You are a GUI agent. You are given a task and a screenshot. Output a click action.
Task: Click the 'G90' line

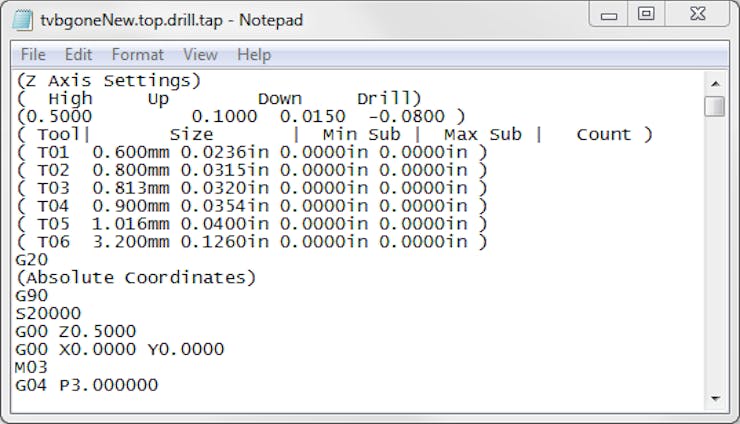pos(32,296)
